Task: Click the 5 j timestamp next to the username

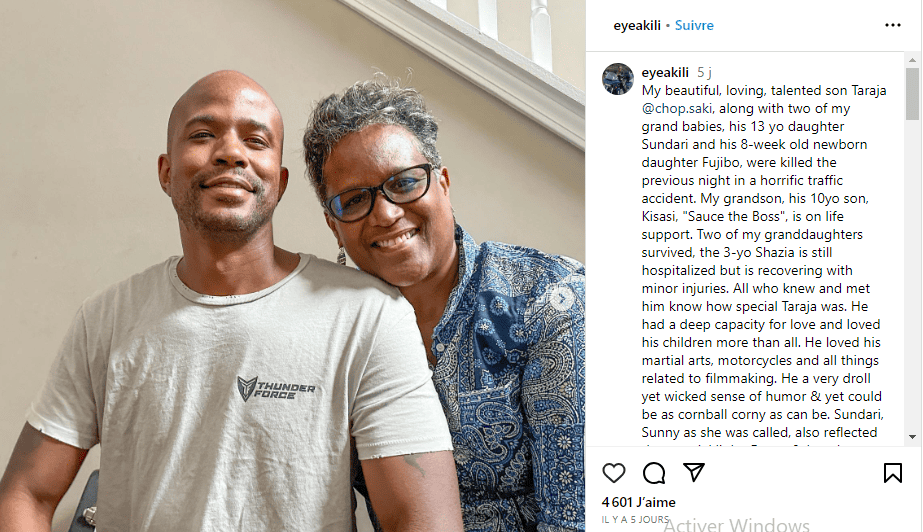Action: click(x=705, y=72)
